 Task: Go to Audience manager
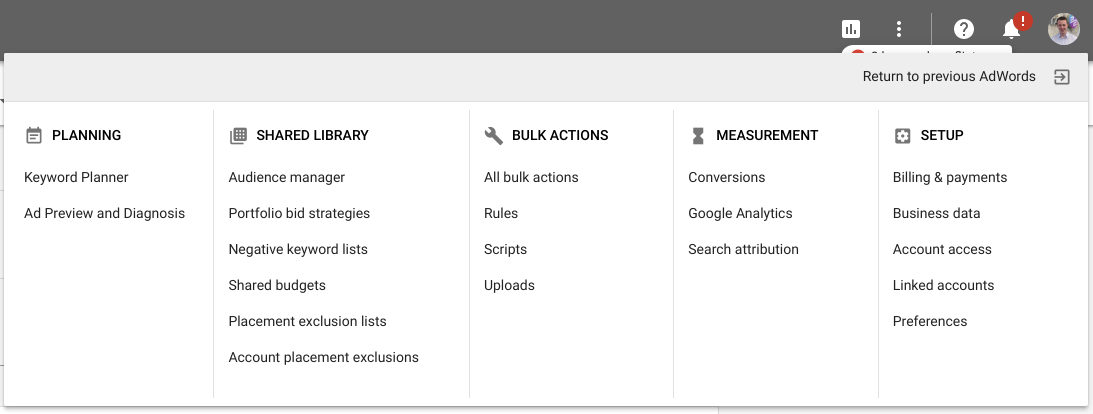[286, 177]
